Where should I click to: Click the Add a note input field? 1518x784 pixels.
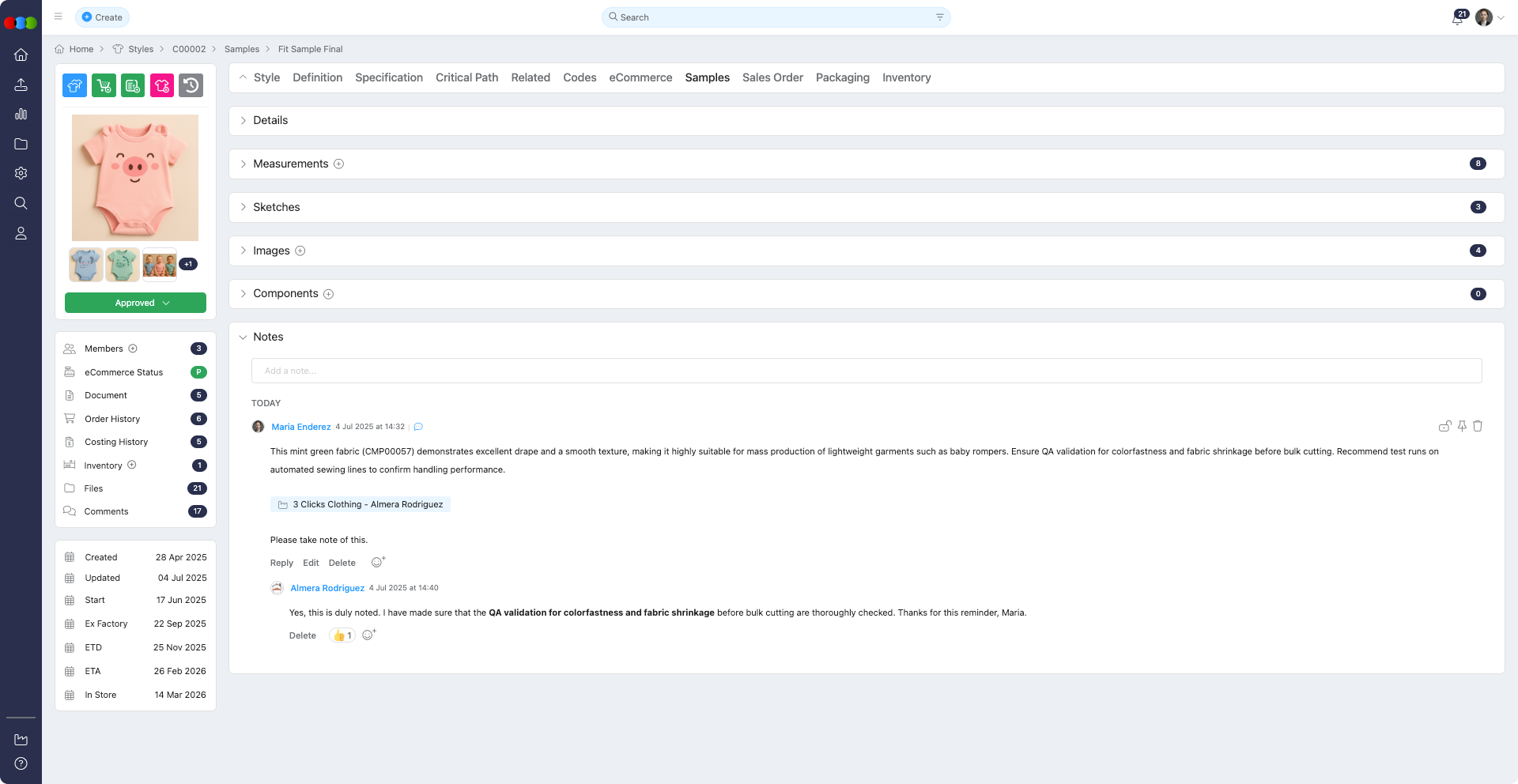(x=866, y=371)
